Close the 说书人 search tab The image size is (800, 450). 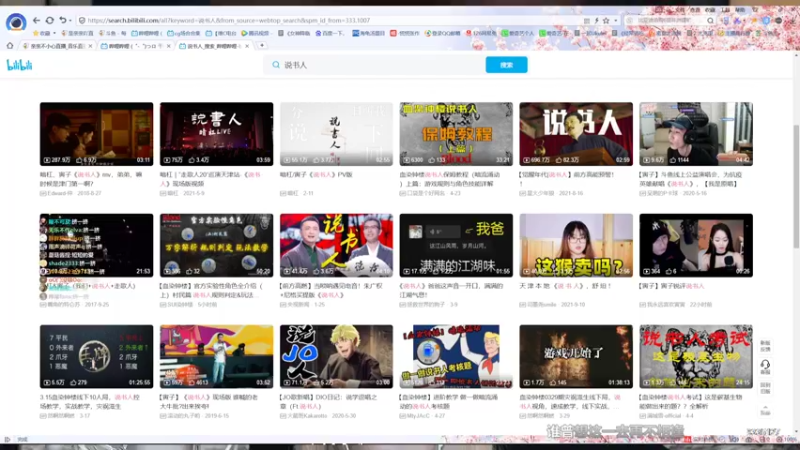click(247, 46)
